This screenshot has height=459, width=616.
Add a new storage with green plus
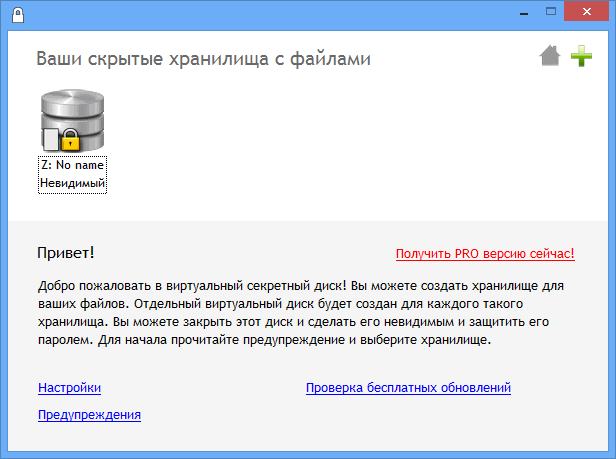pyautogui.click(x=581, y=57)
